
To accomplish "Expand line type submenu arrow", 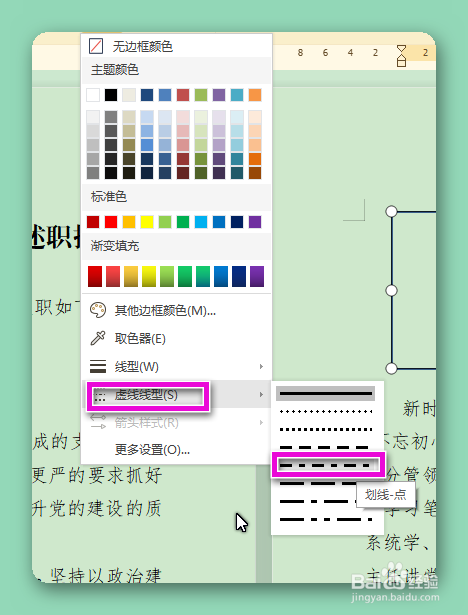I will tap(261, 366).
